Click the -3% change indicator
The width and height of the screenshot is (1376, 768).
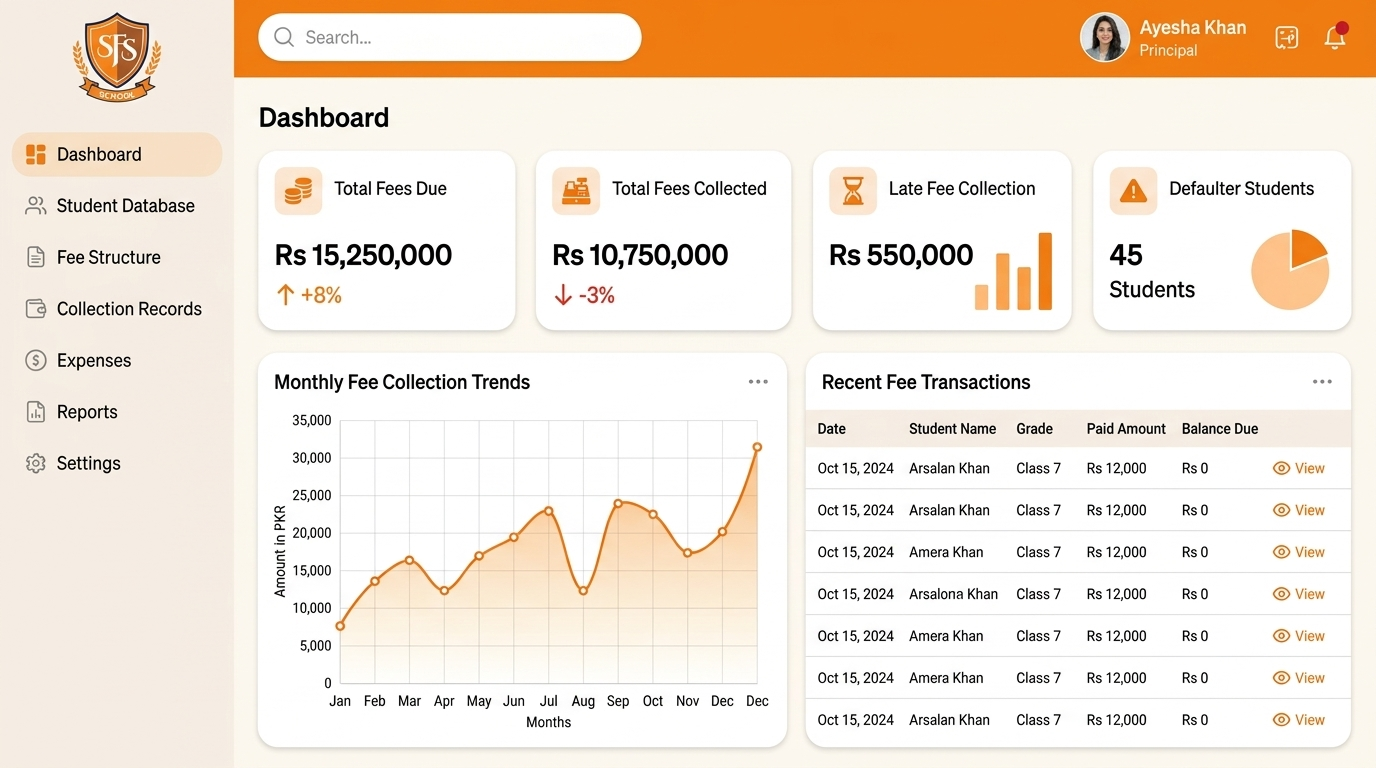(584, 295)
